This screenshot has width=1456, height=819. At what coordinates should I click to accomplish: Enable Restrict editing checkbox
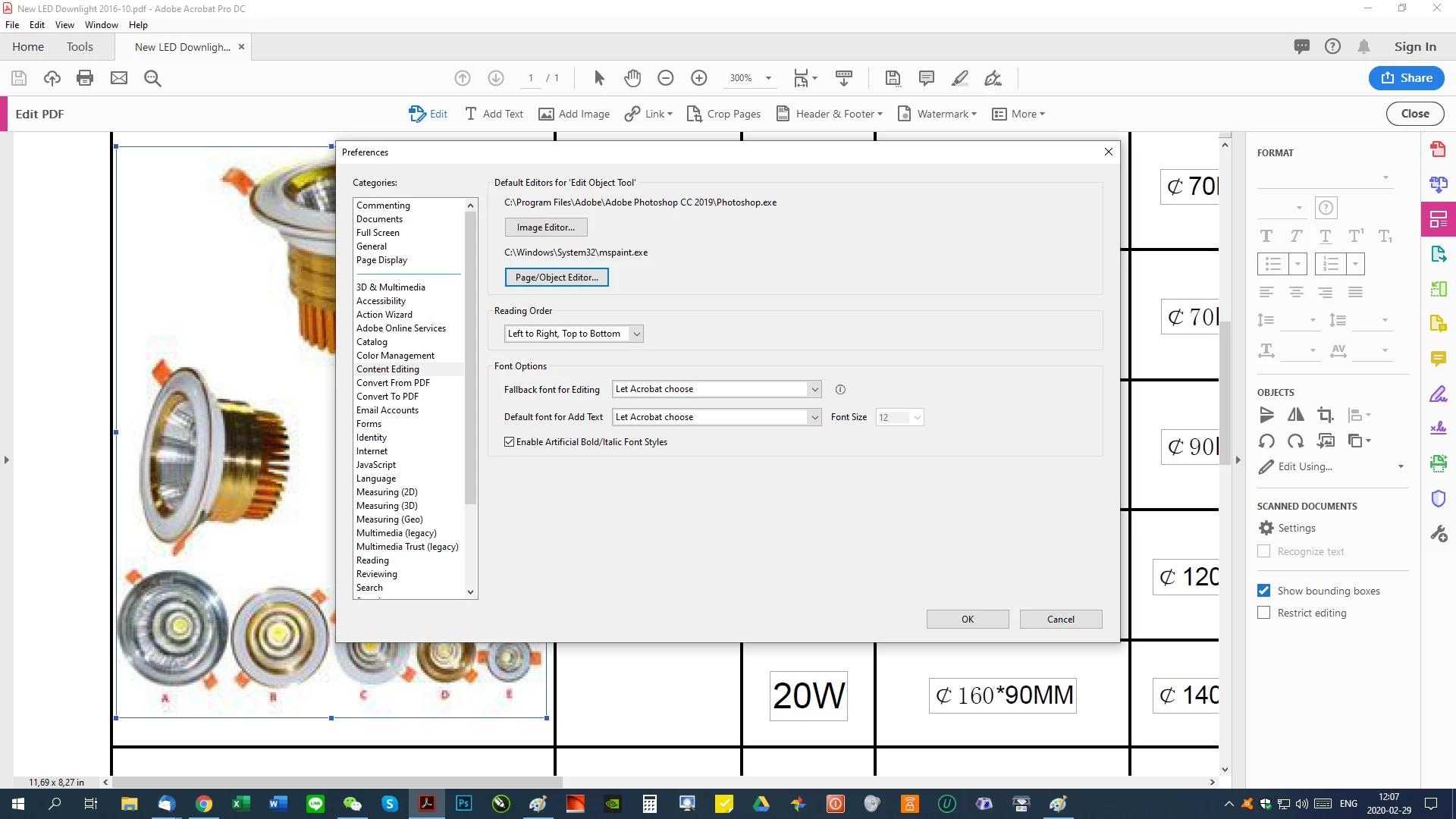(x=1263, y=613)
